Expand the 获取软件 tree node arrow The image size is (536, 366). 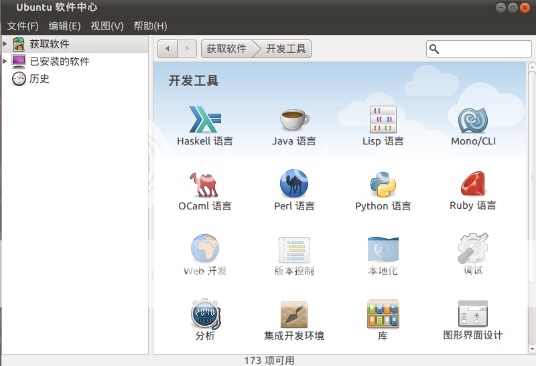pos(5,44)
